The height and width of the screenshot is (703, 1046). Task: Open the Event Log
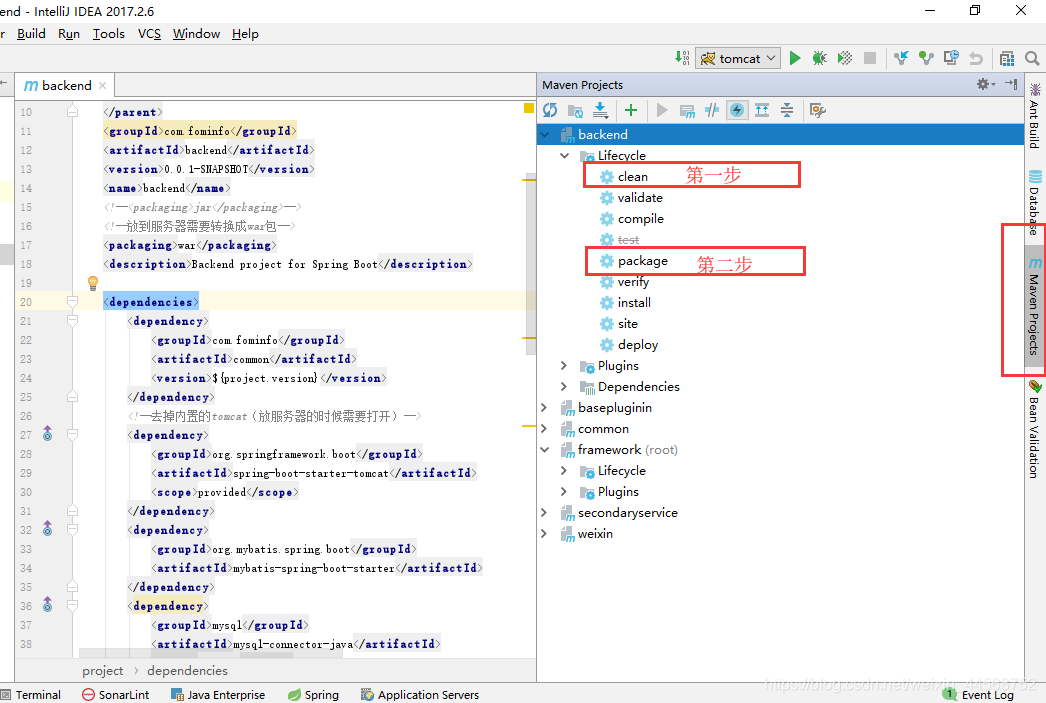979,694
